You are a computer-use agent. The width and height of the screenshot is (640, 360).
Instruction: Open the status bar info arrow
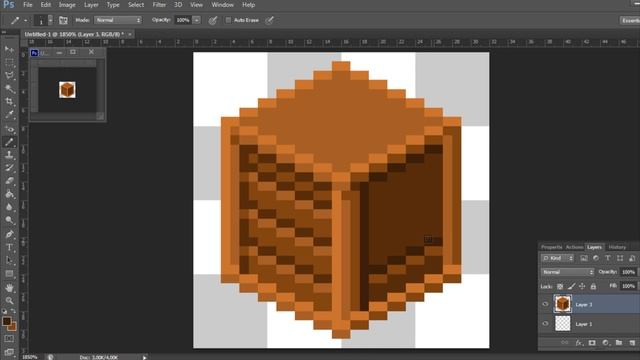coord(144,357)
